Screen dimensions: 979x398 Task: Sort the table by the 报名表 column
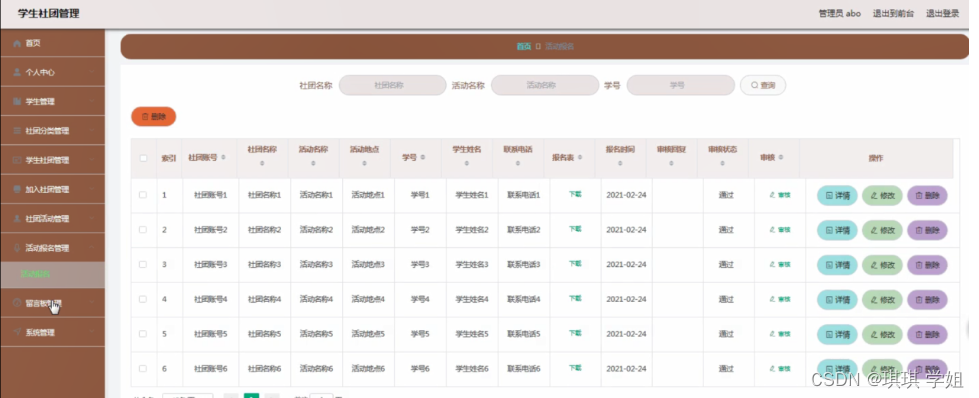(x=580, y=158)
